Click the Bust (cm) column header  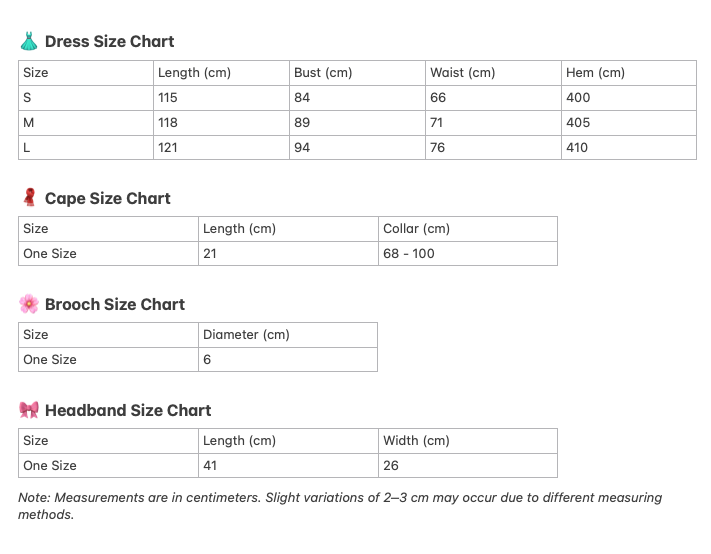[x=322, y=72]
